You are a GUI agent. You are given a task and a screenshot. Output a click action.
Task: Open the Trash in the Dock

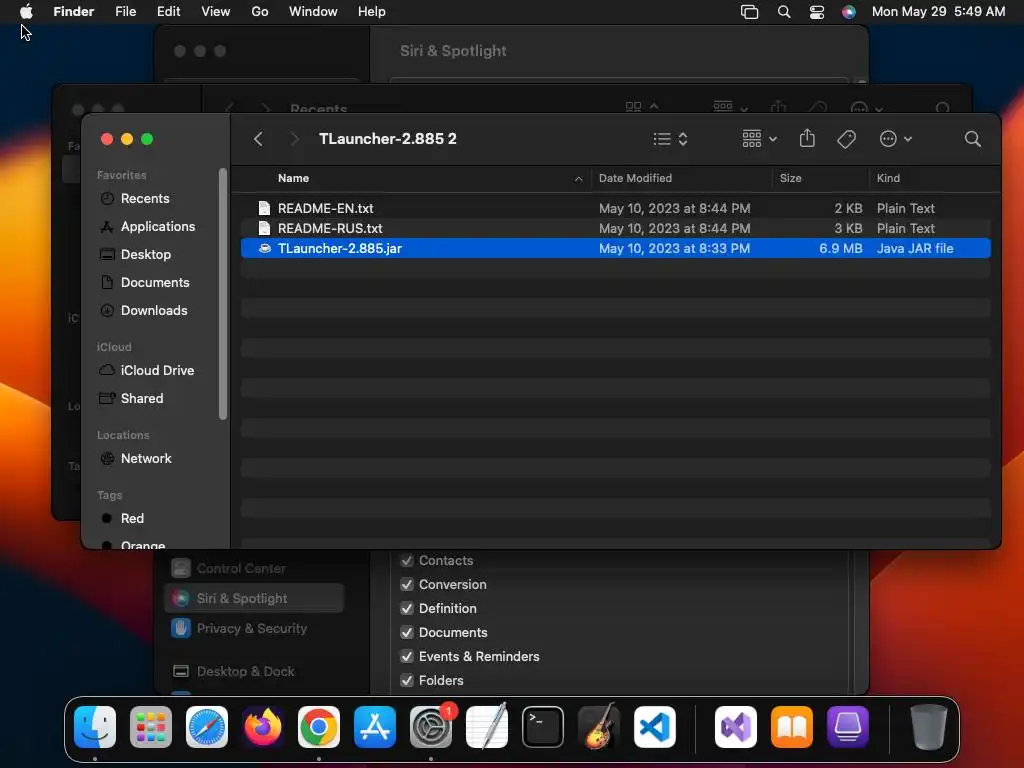(x=929, y=727)
